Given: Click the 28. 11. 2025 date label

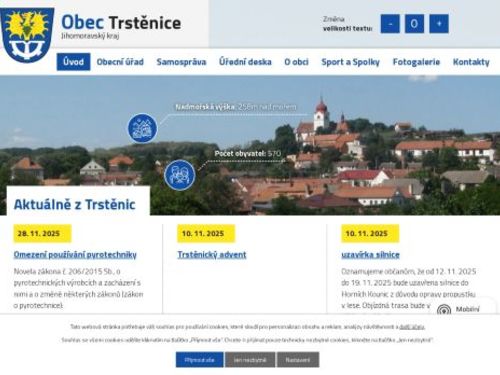Looking at the screenshot, I should click(42, 234).
